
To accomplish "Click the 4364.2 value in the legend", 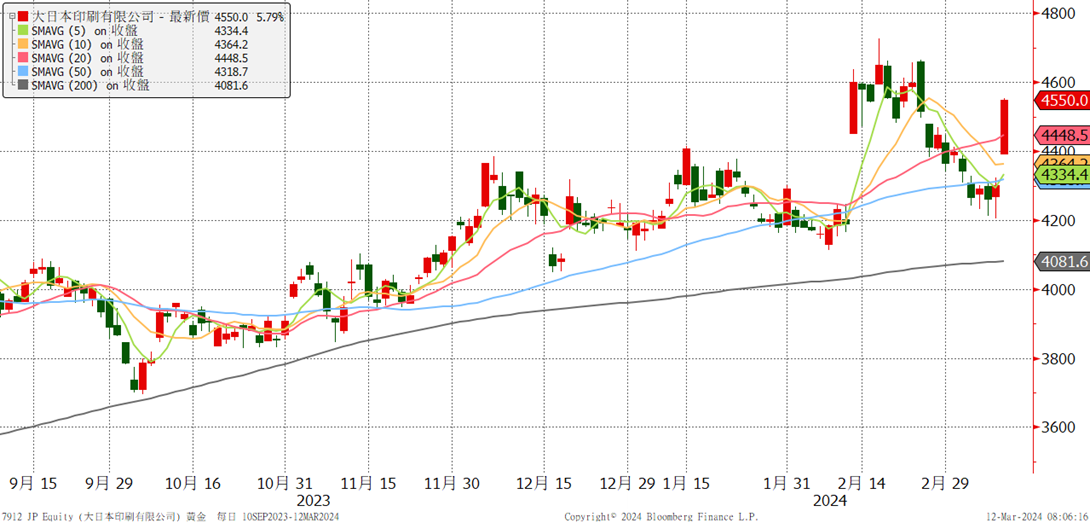I will point(231,45).
